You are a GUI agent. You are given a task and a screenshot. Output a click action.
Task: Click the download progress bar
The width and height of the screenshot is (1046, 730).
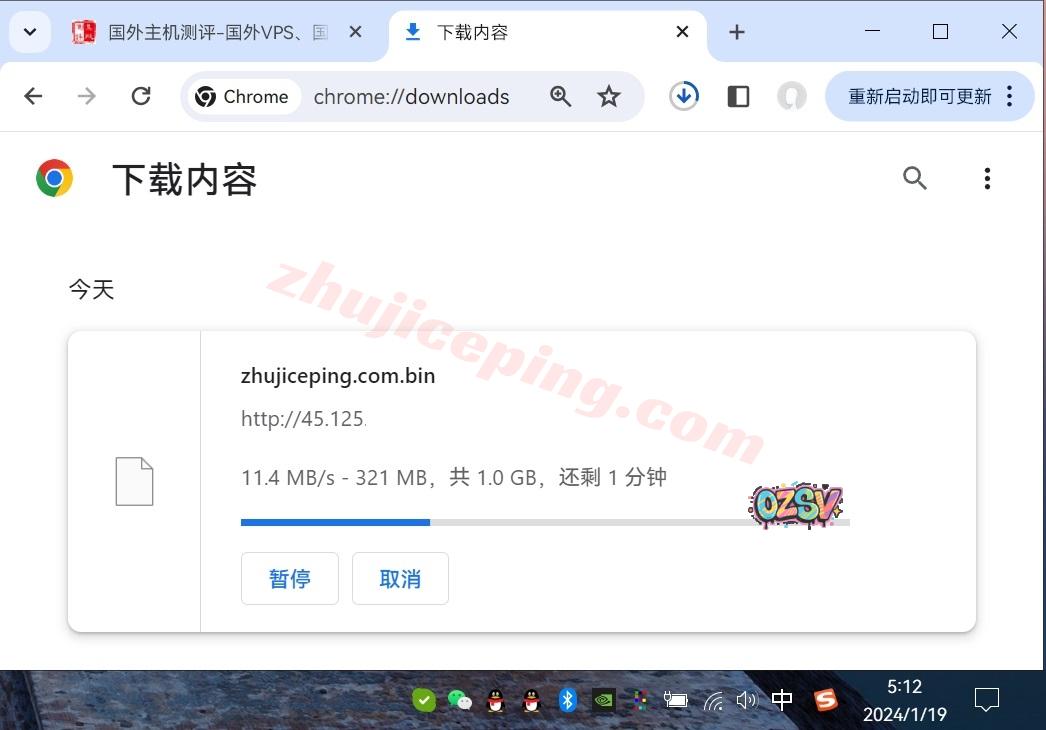(x=545, y=522)
